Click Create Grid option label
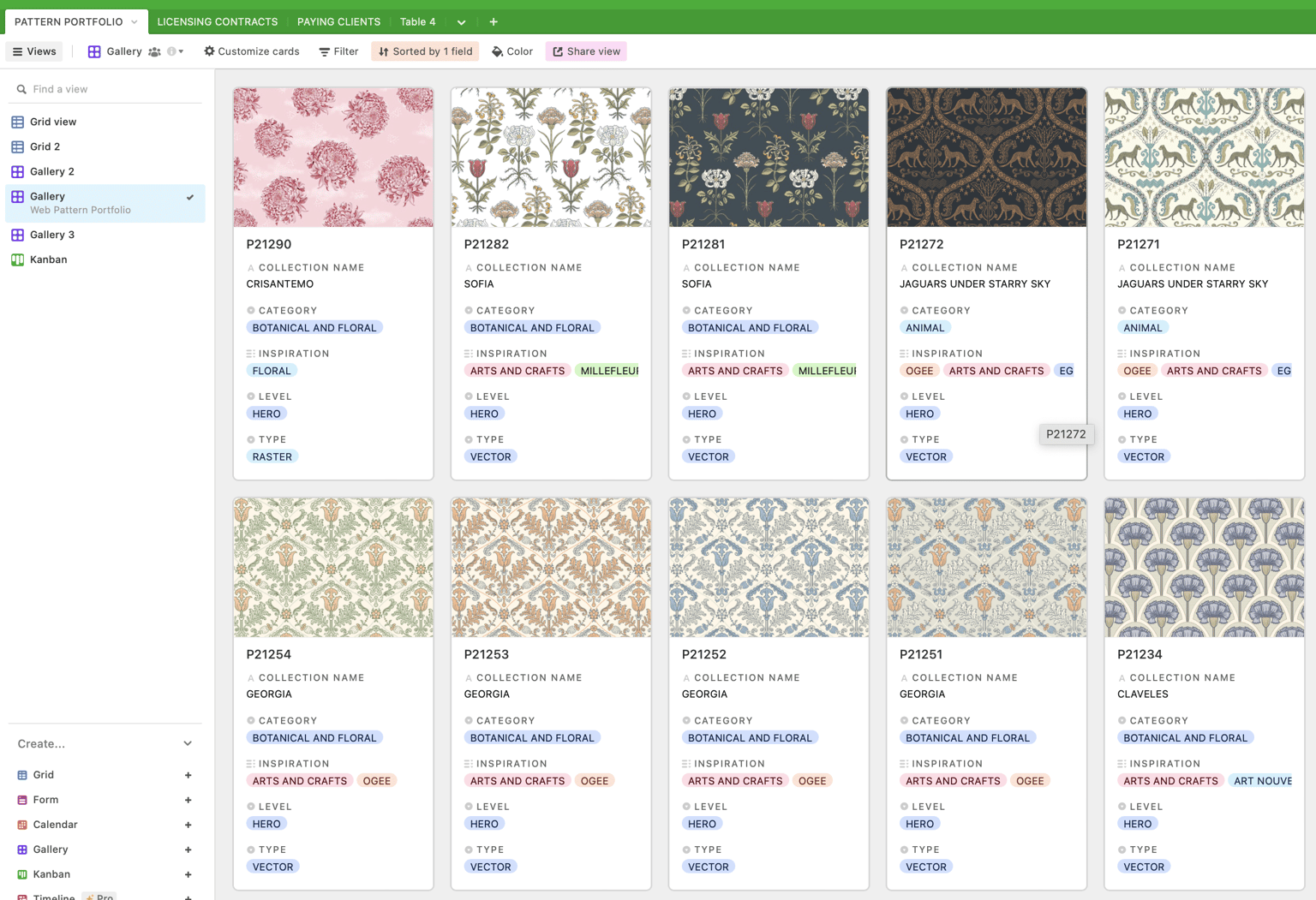 [44, 775]
